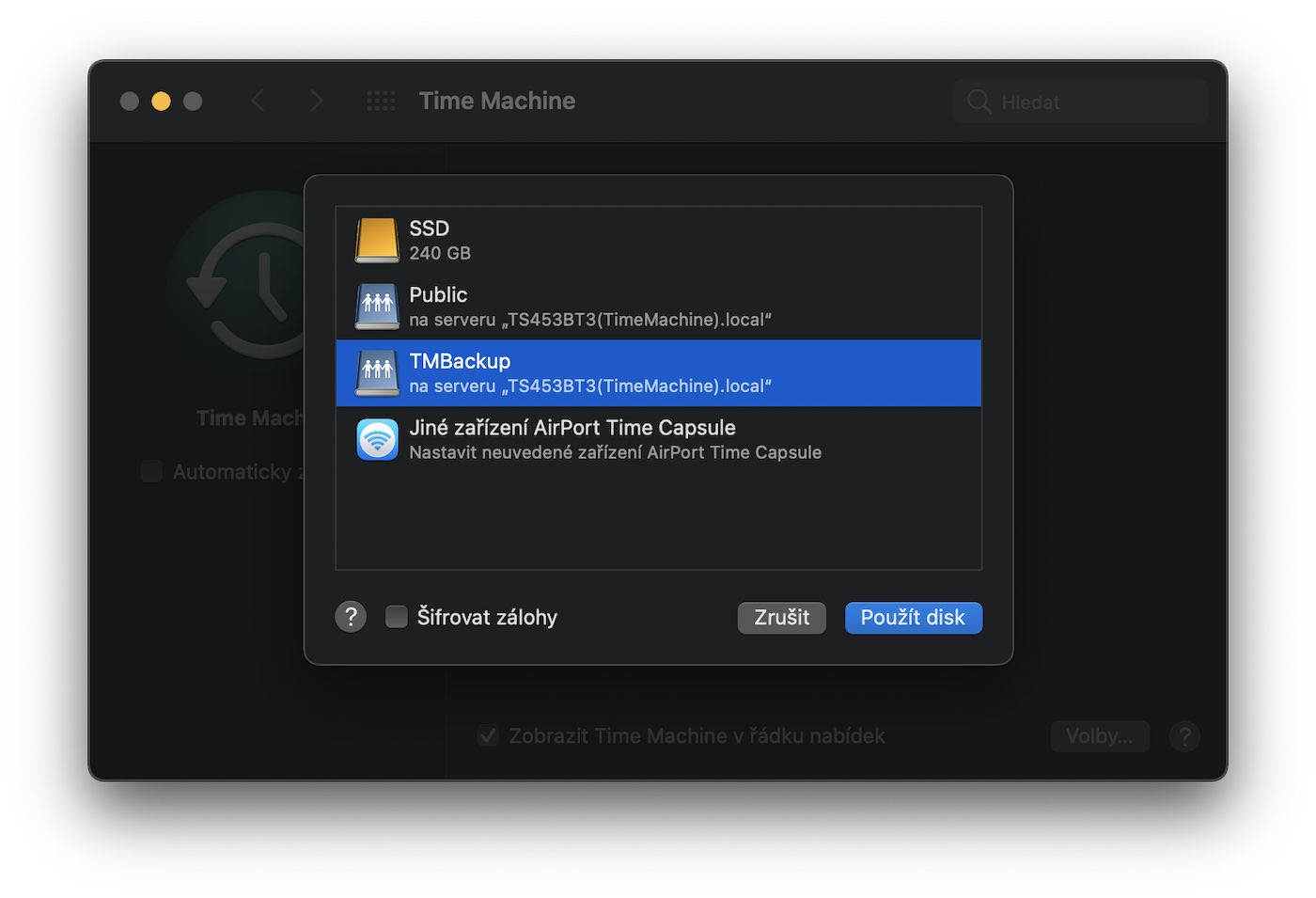
Task: Click server text under Public
Action: 590,320
